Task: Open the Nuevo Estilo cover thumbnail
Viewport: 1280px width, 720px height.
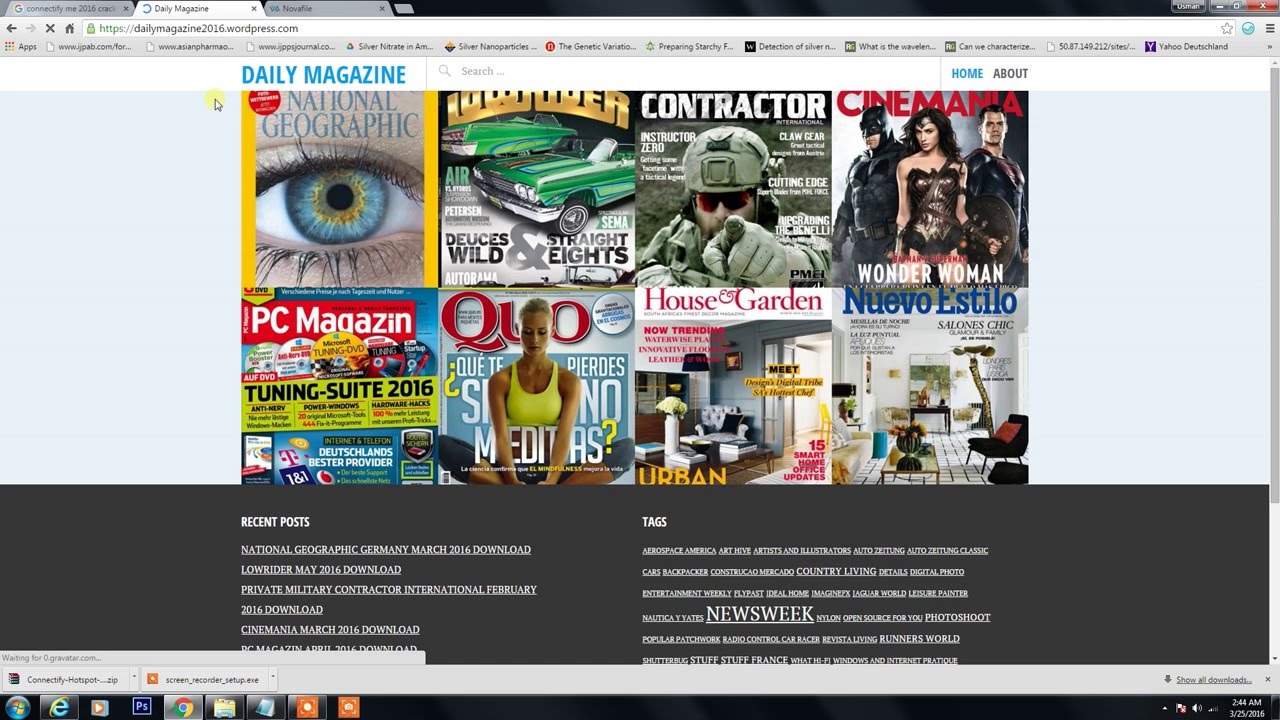Action: point(930,386)
